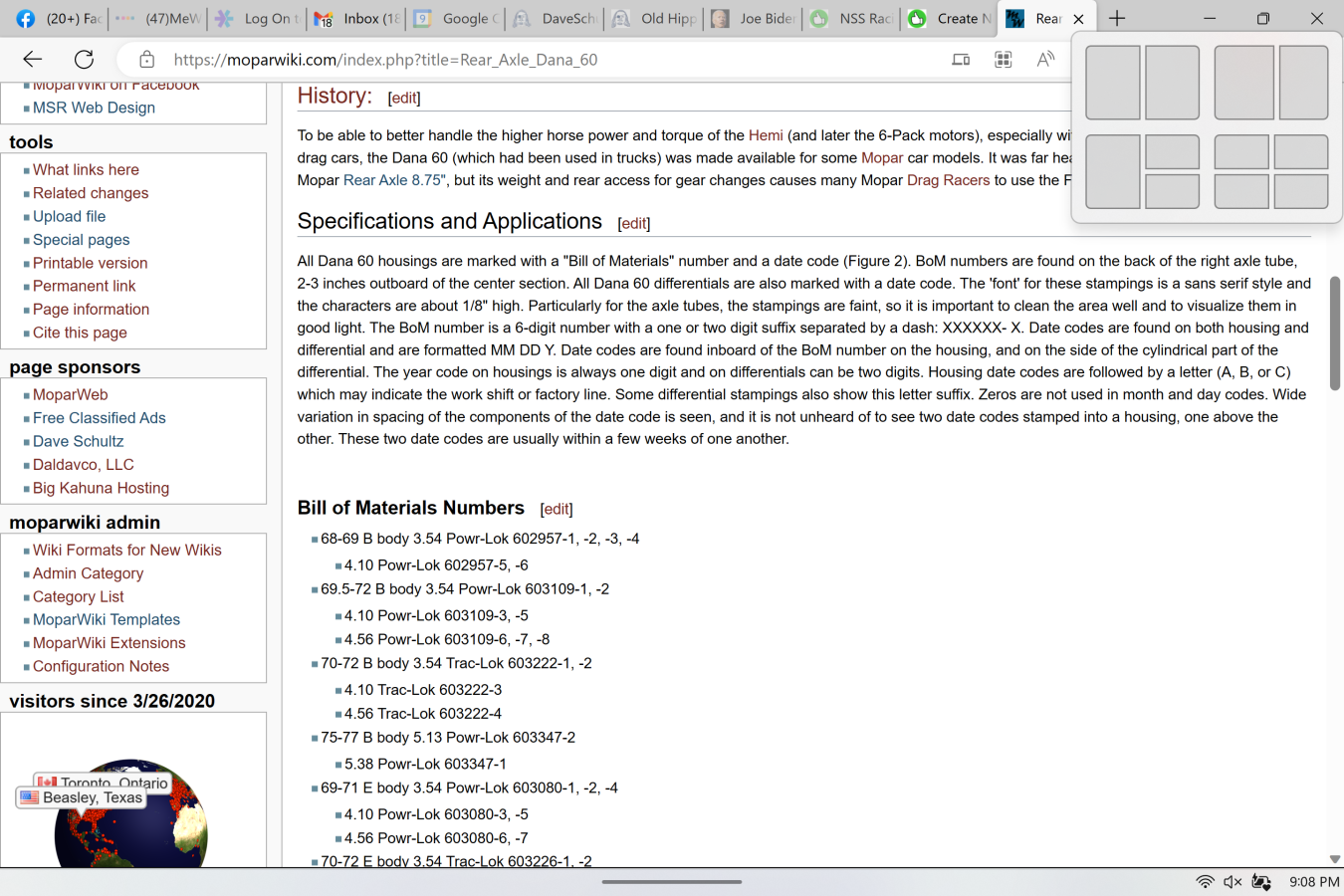Follow the Rear Axle 8.75" link
This screenshot has height=896, width=1344.
coord(395,180)
